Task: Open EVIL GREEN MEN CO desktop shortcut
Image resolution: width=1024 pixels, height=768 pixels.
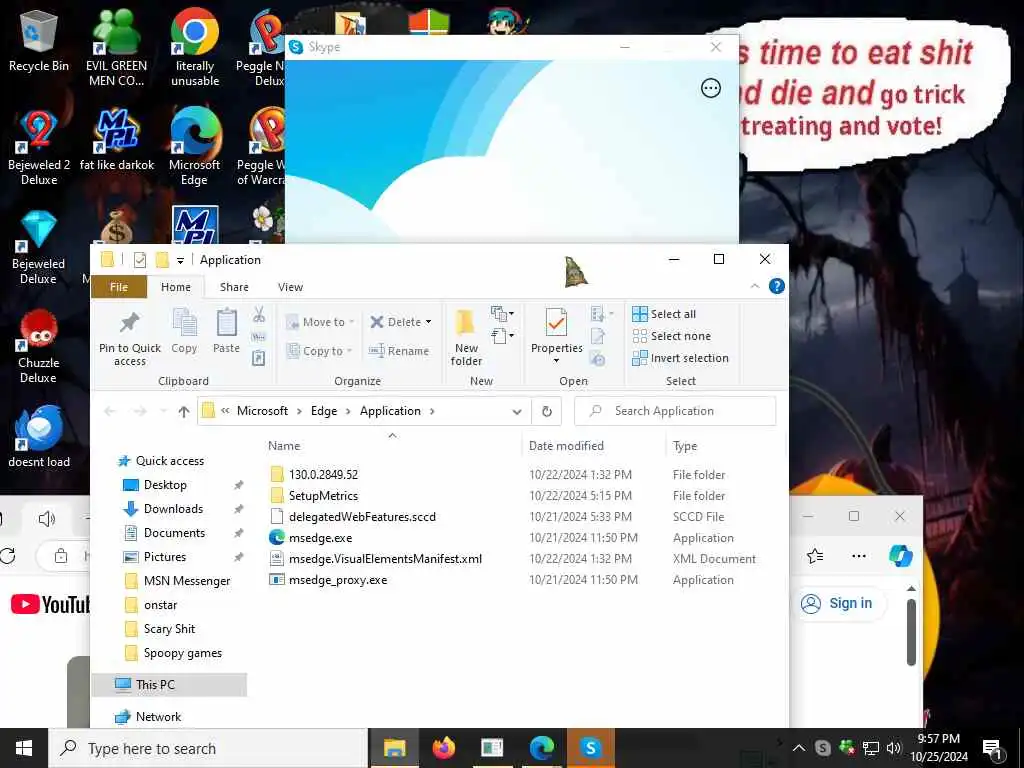Action: pyautogui.click(x=116, y=48)
